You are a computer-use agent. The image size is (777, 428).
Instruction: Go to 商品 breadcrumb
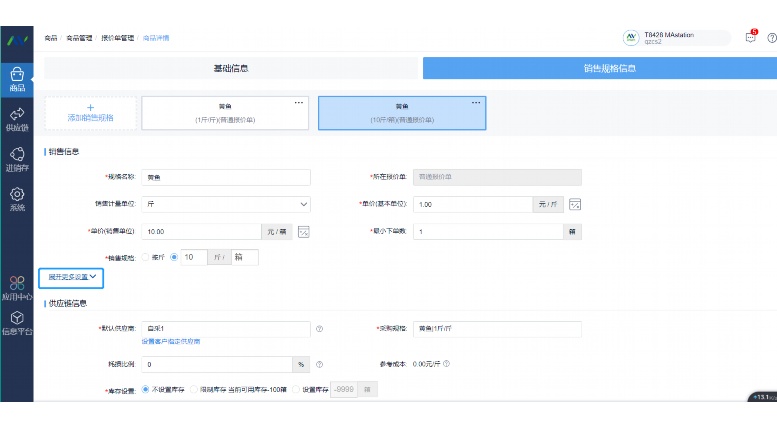(x=51, y=38)
